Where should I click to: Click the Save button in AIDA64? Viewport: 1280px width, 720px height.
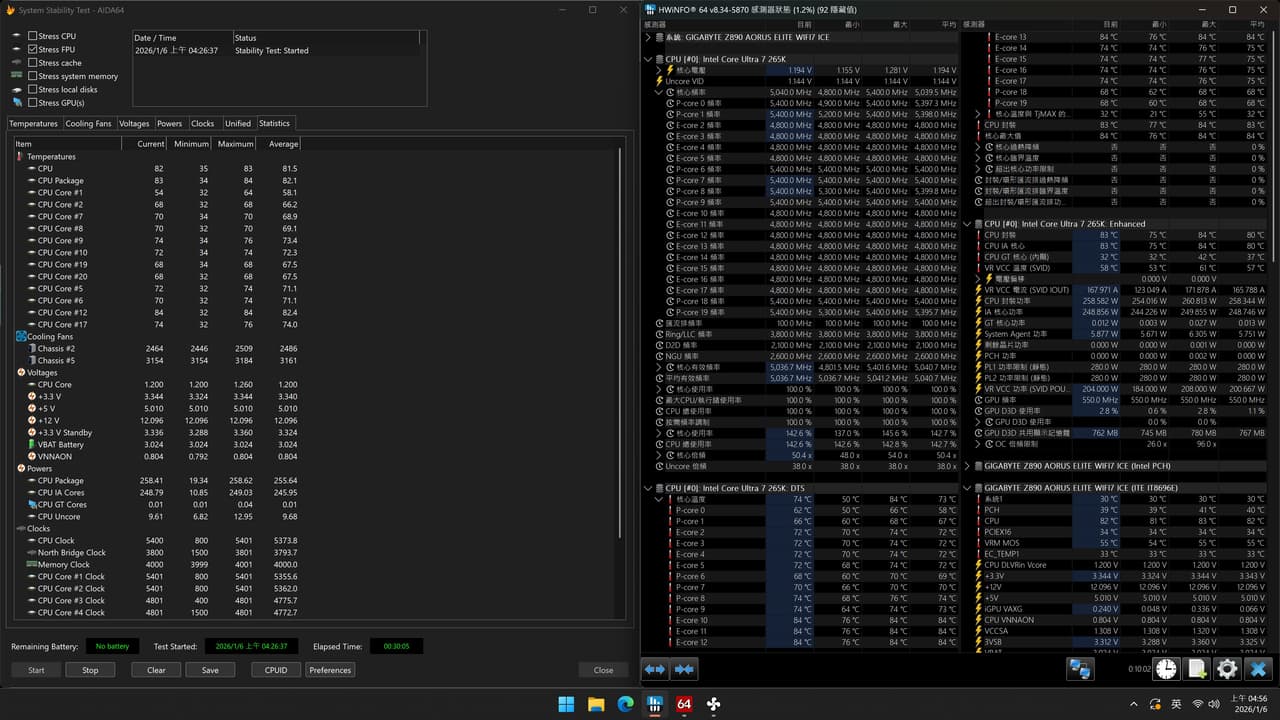210,670
